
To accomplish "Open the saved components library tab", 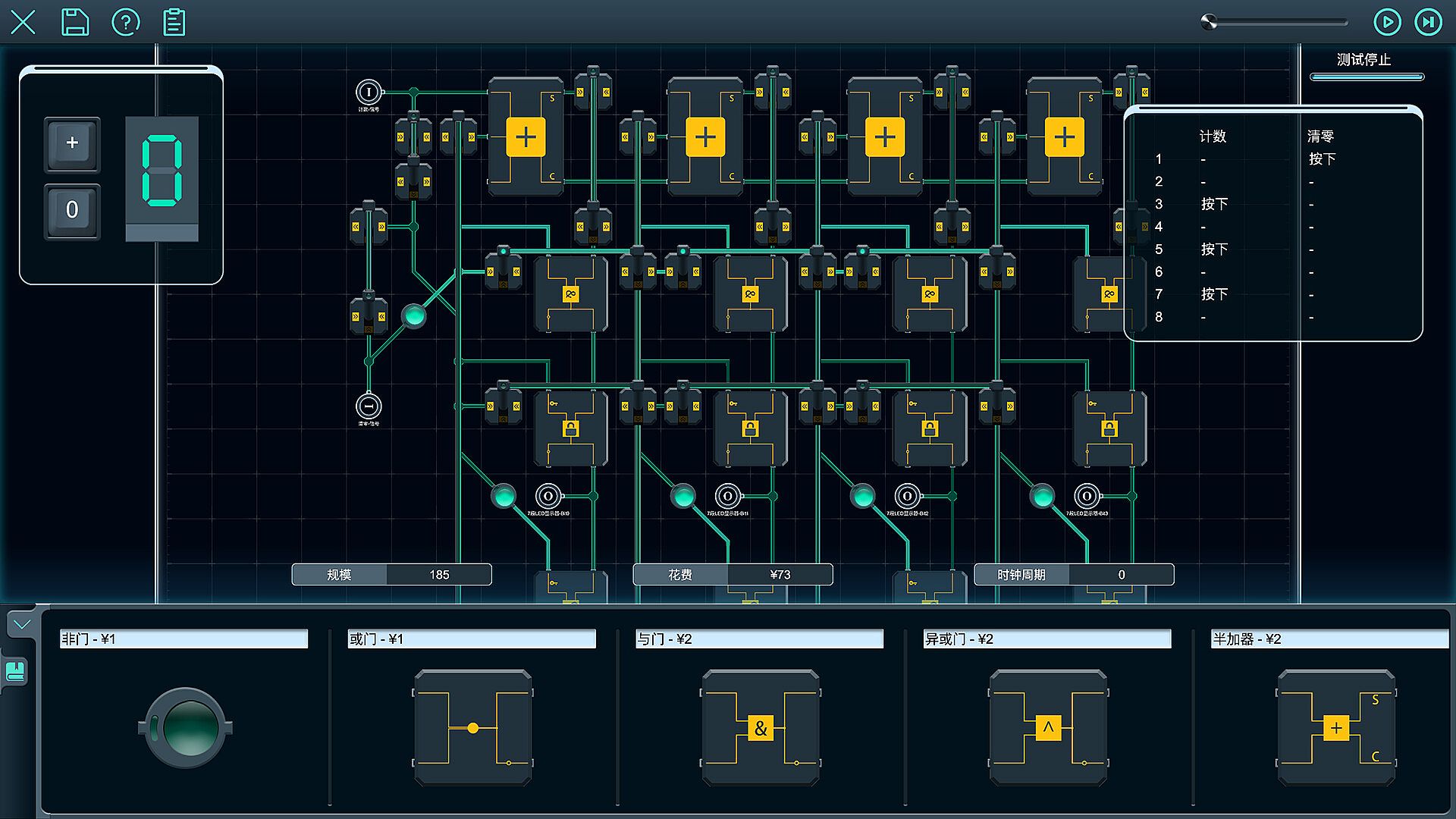I will pyautogui.click(x=16, y=670).
